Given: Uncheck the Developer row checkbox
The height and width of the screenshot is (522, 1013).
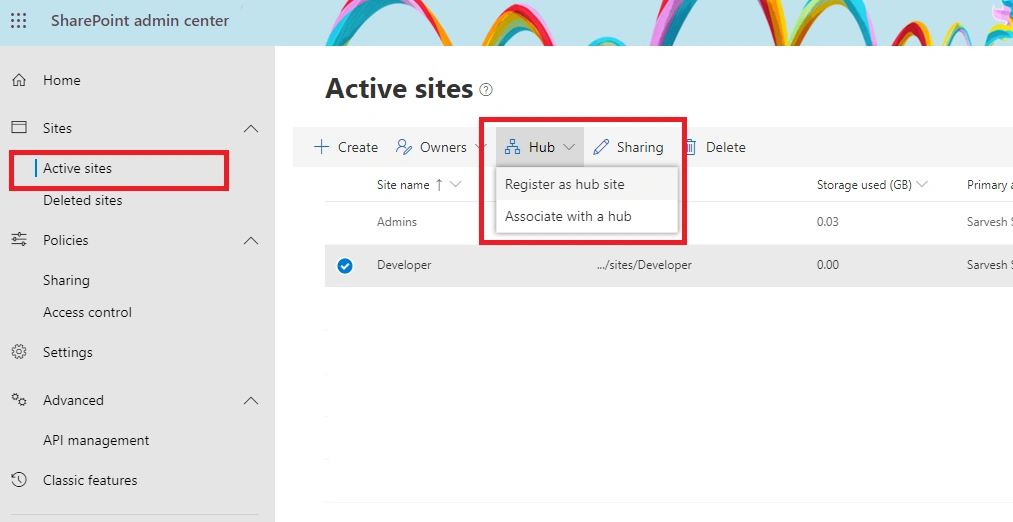Looking at the screenshot, I should tap(345, 266).
